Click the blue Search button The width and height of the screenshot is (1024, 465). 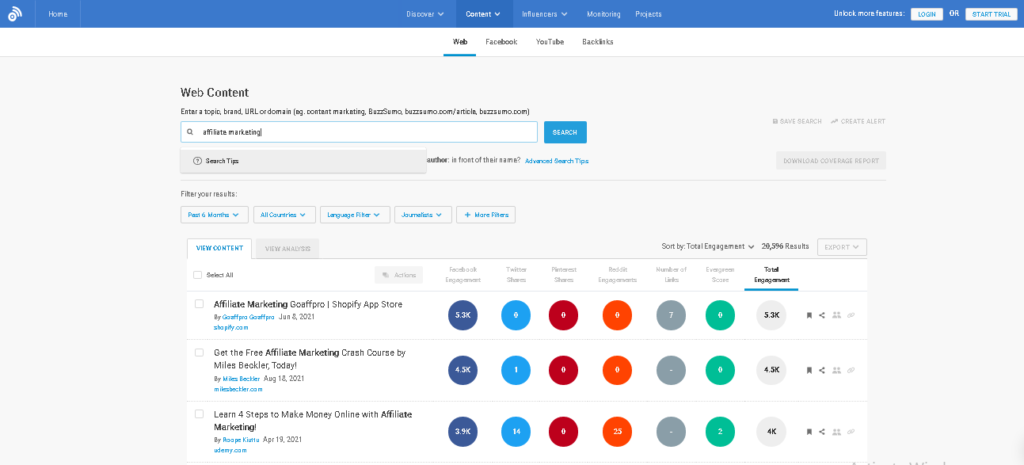565,132
